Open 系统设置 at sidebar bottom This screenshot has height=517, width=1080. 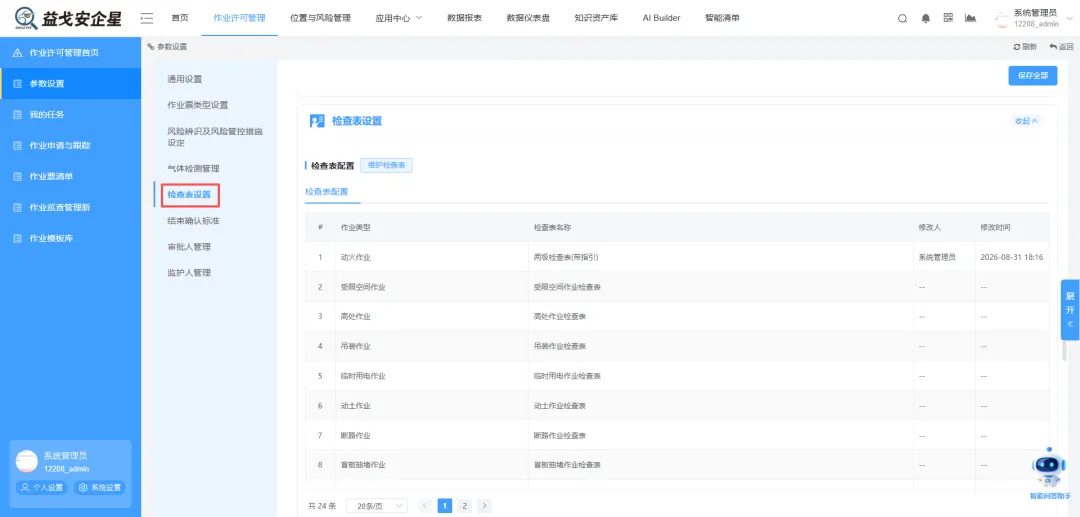[x=100, y=487]
